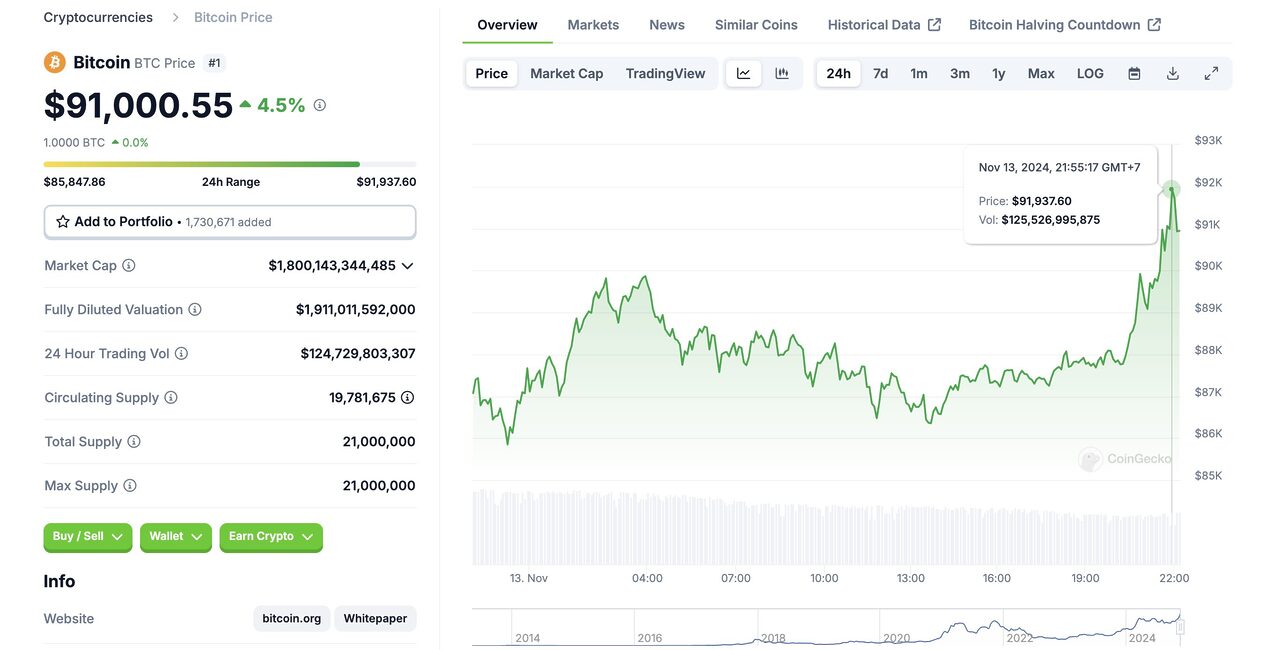
Task: Show Total Supply info icon
Action: (134, 442)
